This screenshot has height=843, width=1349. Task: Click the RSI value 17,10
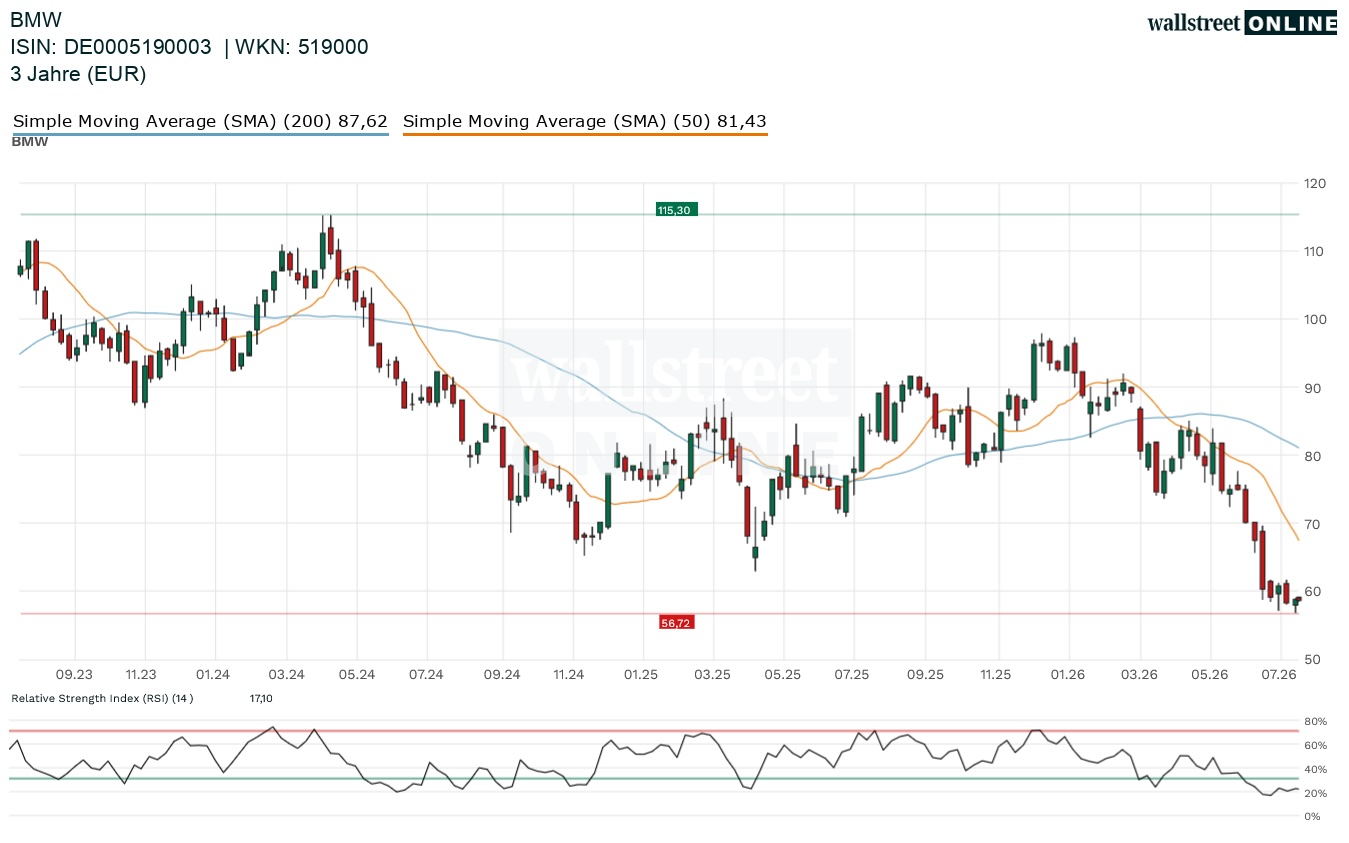tap(261, 698)
